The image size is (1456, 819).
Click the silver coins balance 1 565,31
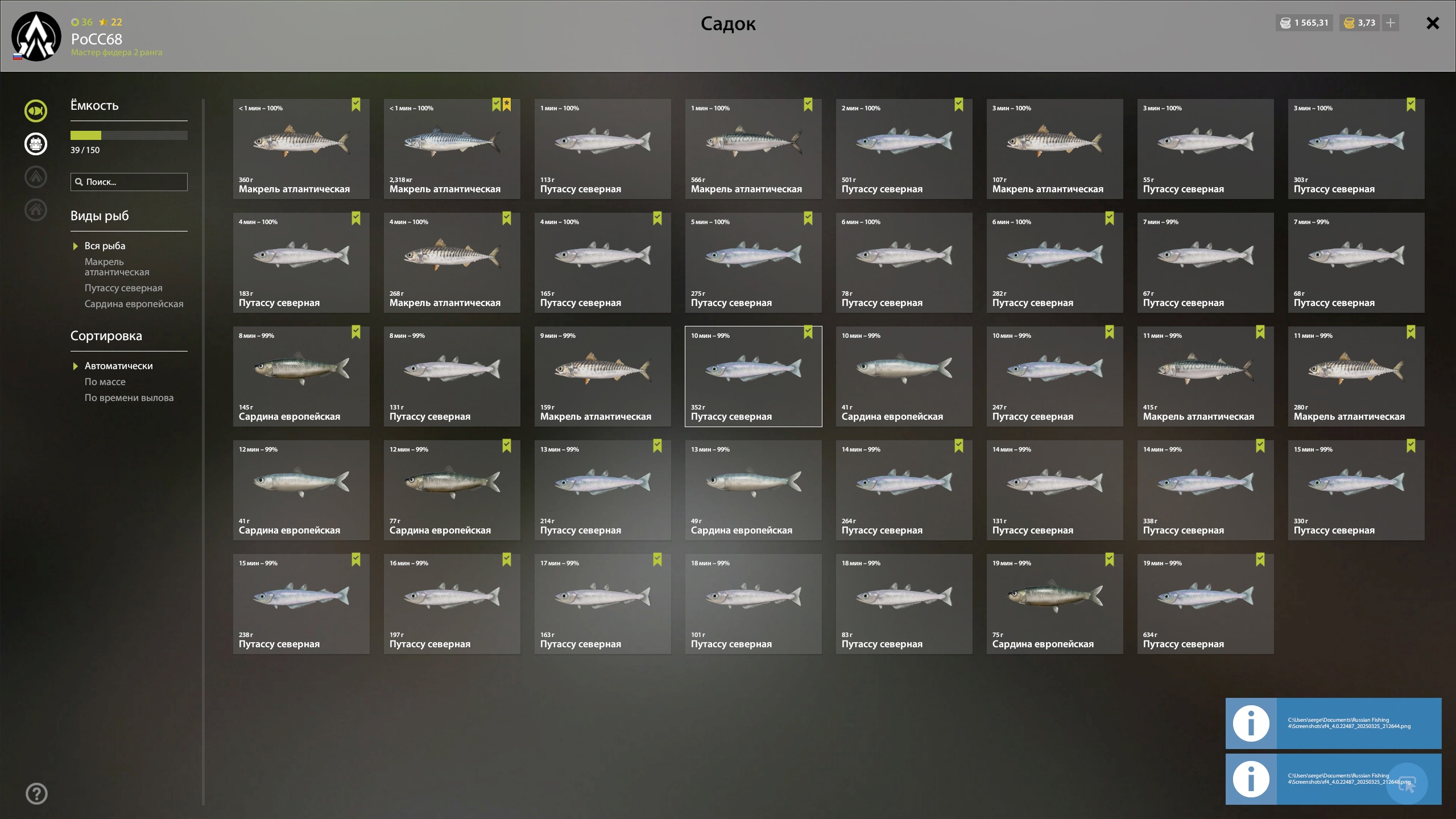pos(1304,23)
